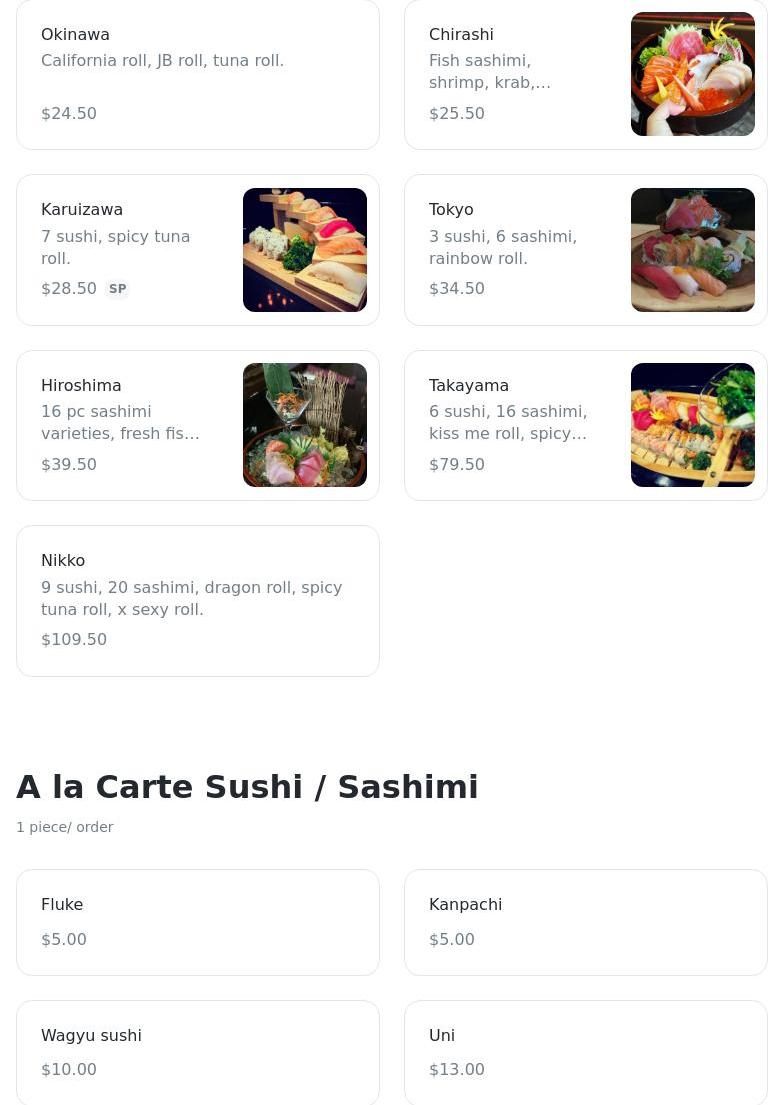Select the Chirashi menu item title
Screen dimensions: 784x1105
tap(461, 35)
